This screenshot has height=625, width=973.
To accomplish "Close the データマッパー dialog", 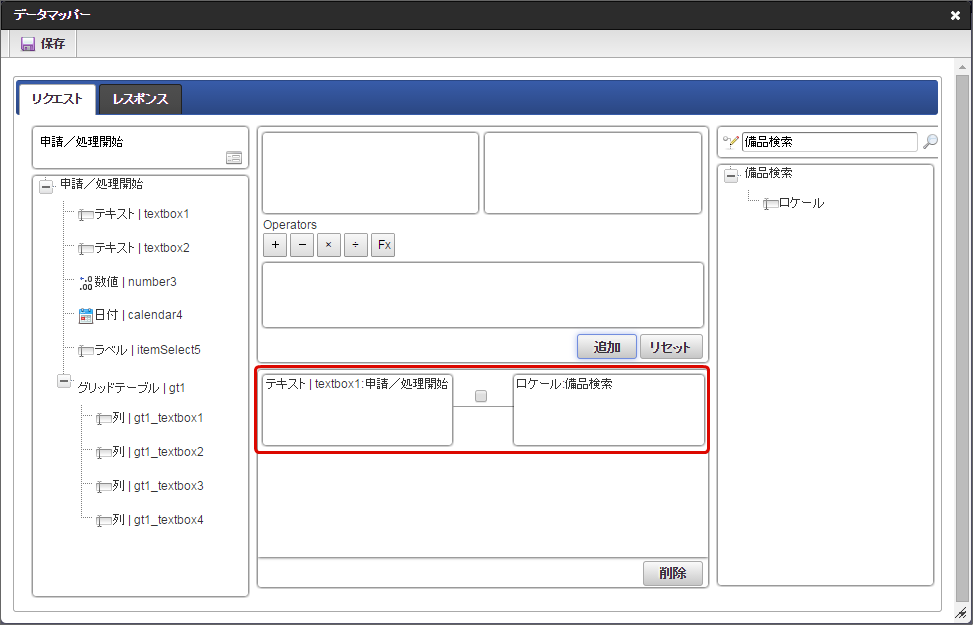I will pyautogui.click(x=955, y=16).
